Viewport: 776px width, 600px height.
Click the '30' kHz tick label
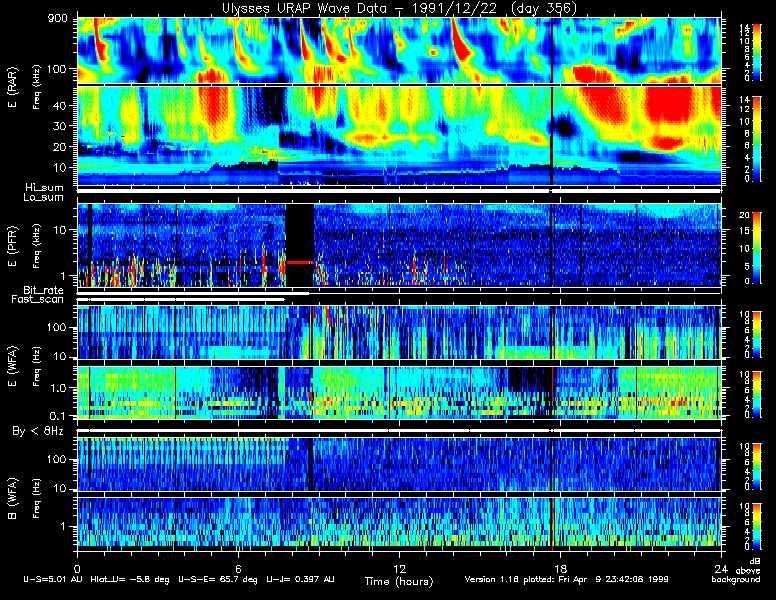pos(59,126)
